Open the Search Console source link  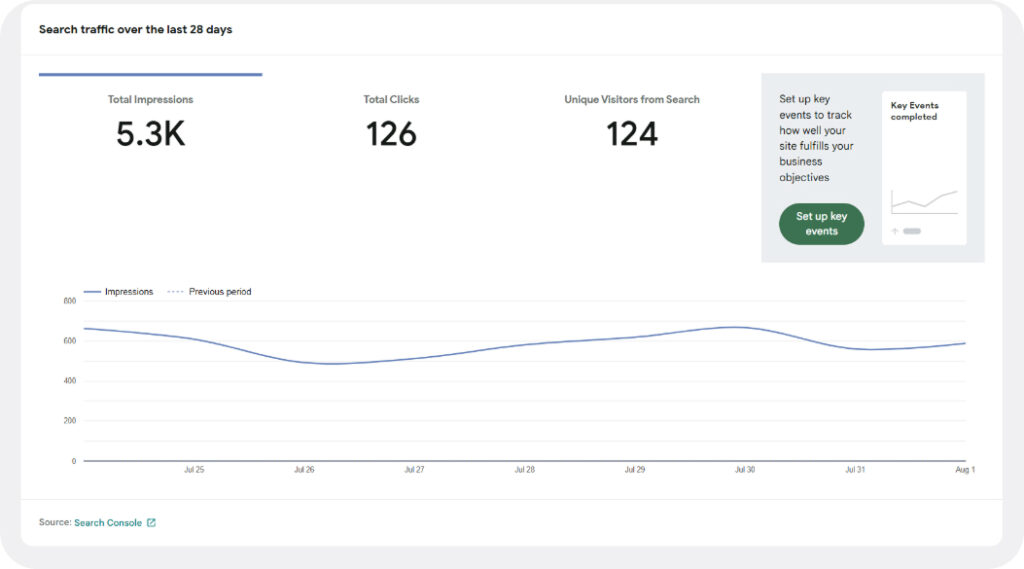pos(108,523)
